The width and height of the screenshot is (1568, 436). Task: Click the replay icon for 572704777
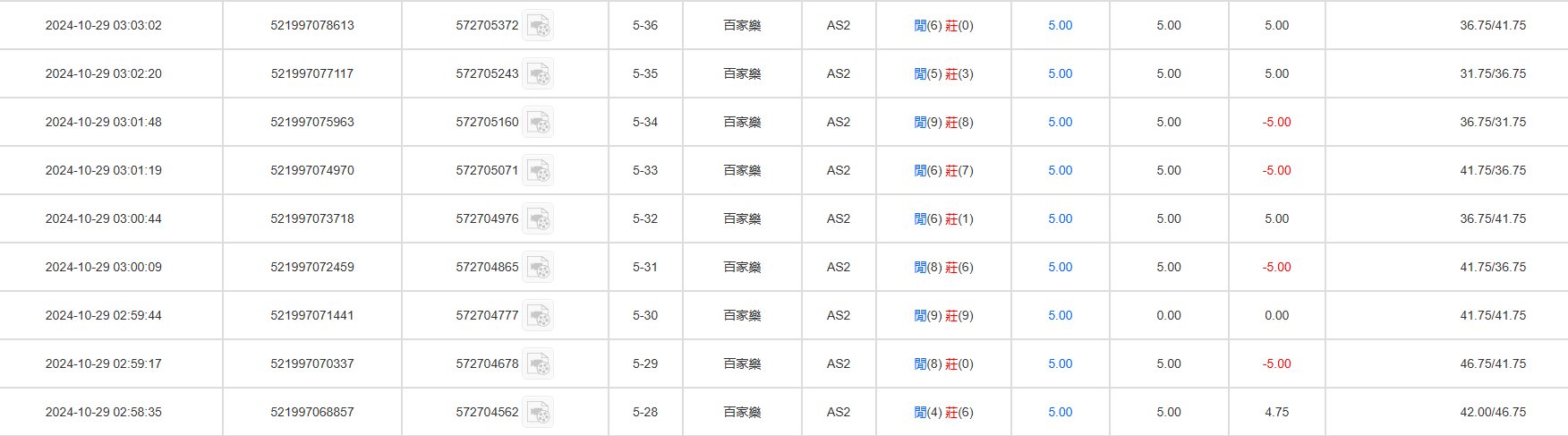point(538,316)
